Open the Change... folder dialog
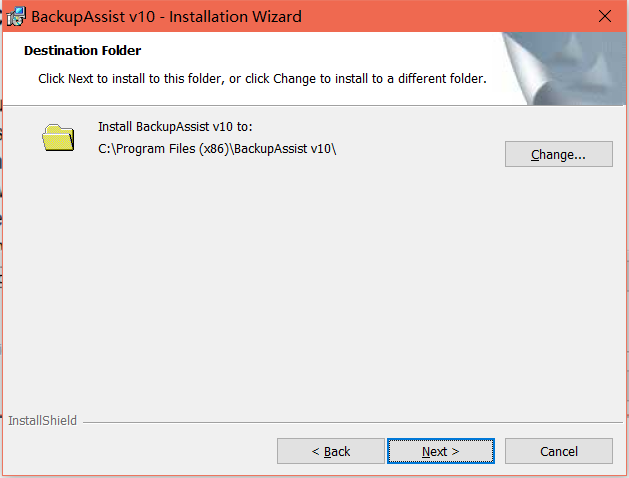 click(558, 154)
